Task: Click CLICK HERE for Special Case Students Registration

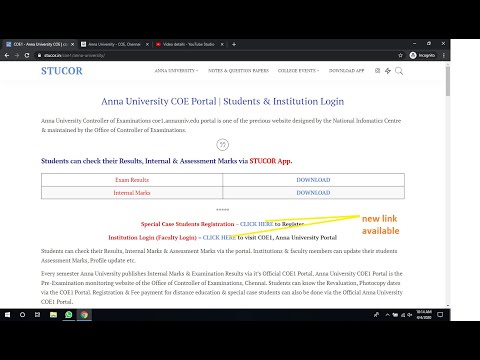Action: pyautogui.click(x=256, y=224)
